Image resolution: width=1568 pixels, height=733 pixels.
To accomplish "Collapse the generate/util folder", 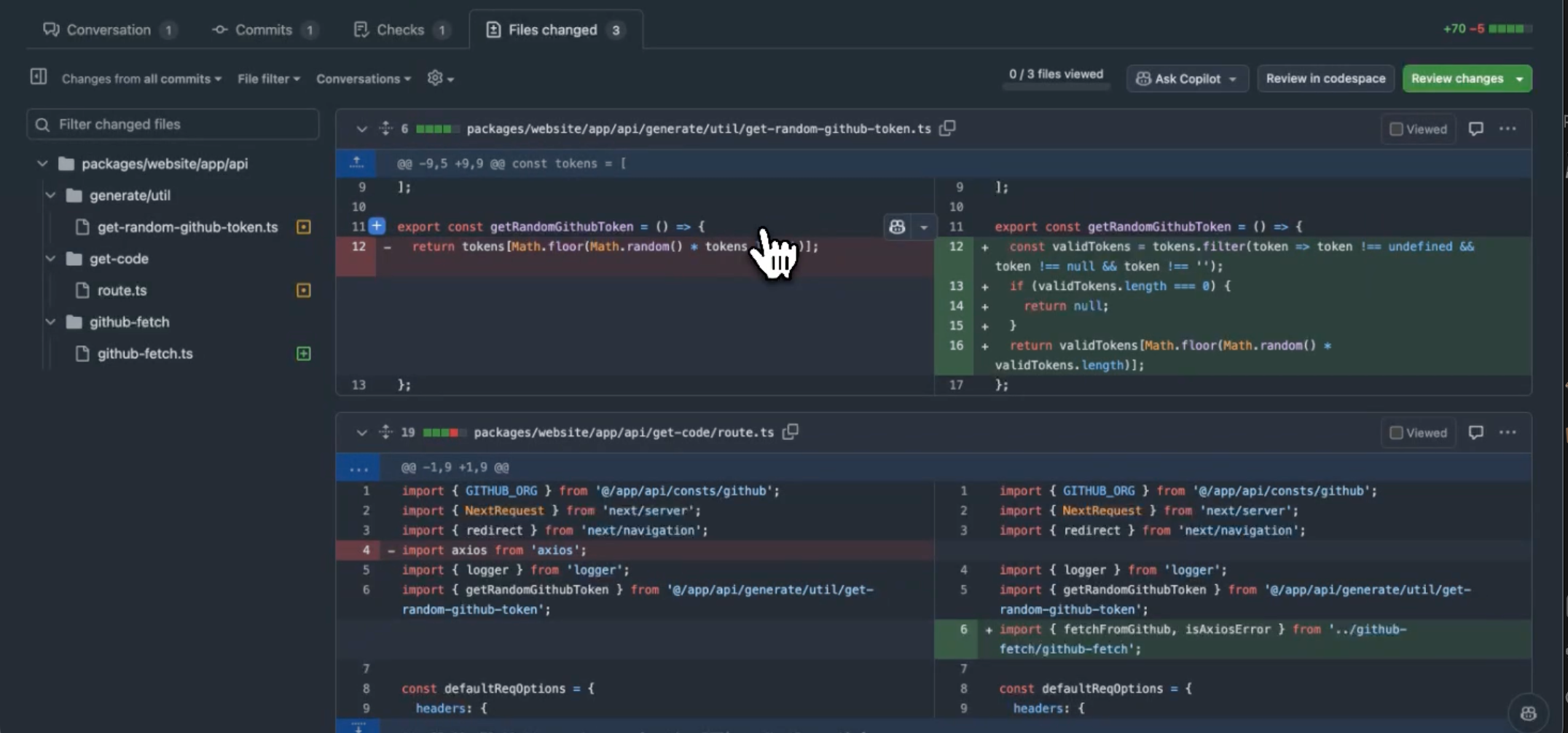I will [50, 195].
